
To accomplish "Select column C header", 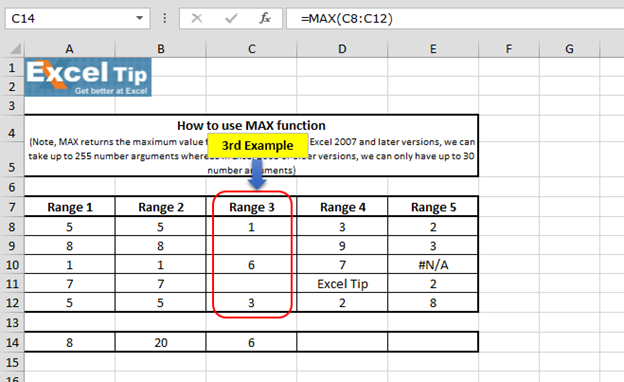I will (x=252, y=49).
